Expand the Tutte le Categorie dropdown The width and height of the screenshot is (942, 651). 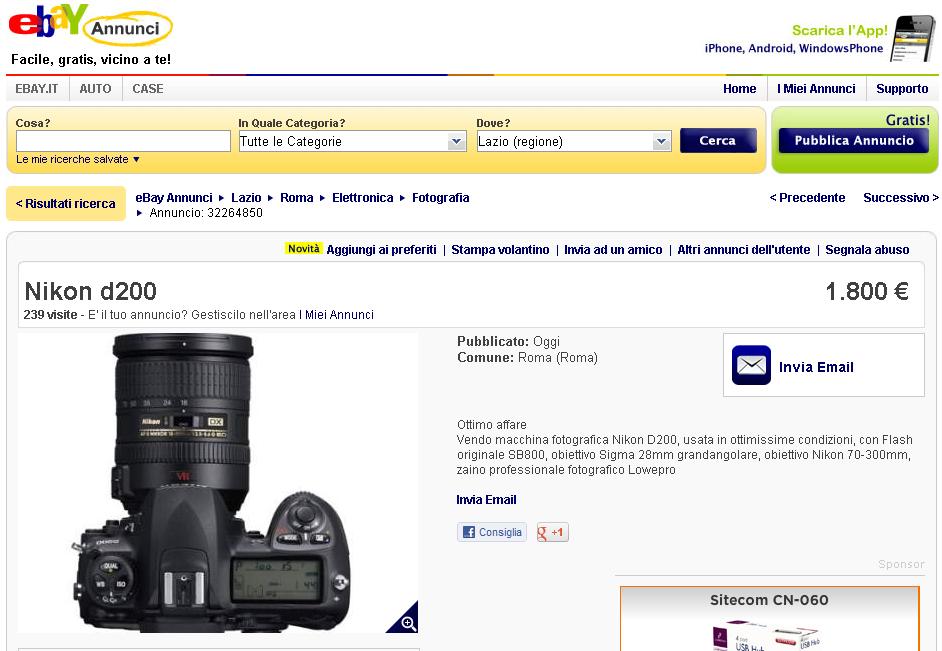click(x=353, y=142)
